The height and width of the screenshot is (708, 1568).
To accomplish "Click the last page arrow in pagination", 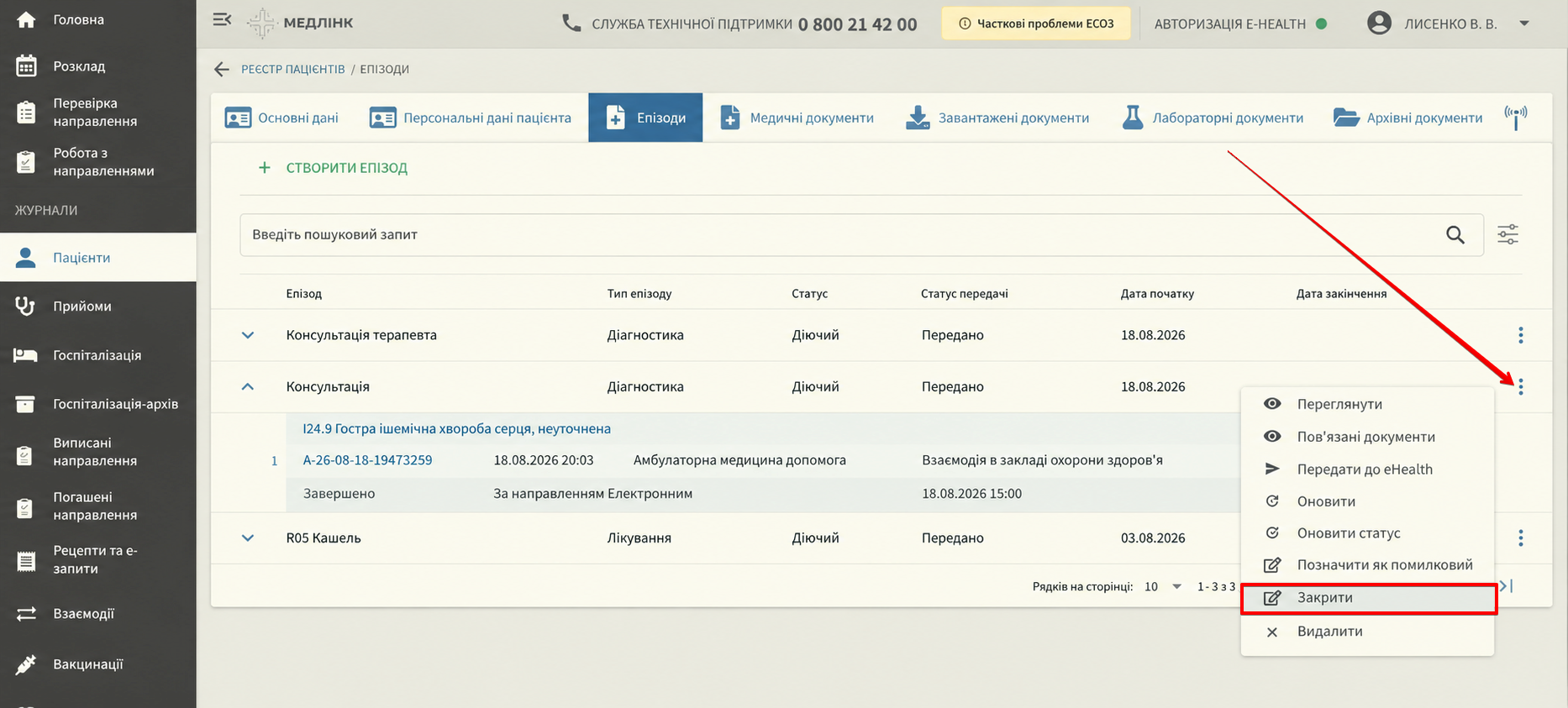I will (1507, 586).
